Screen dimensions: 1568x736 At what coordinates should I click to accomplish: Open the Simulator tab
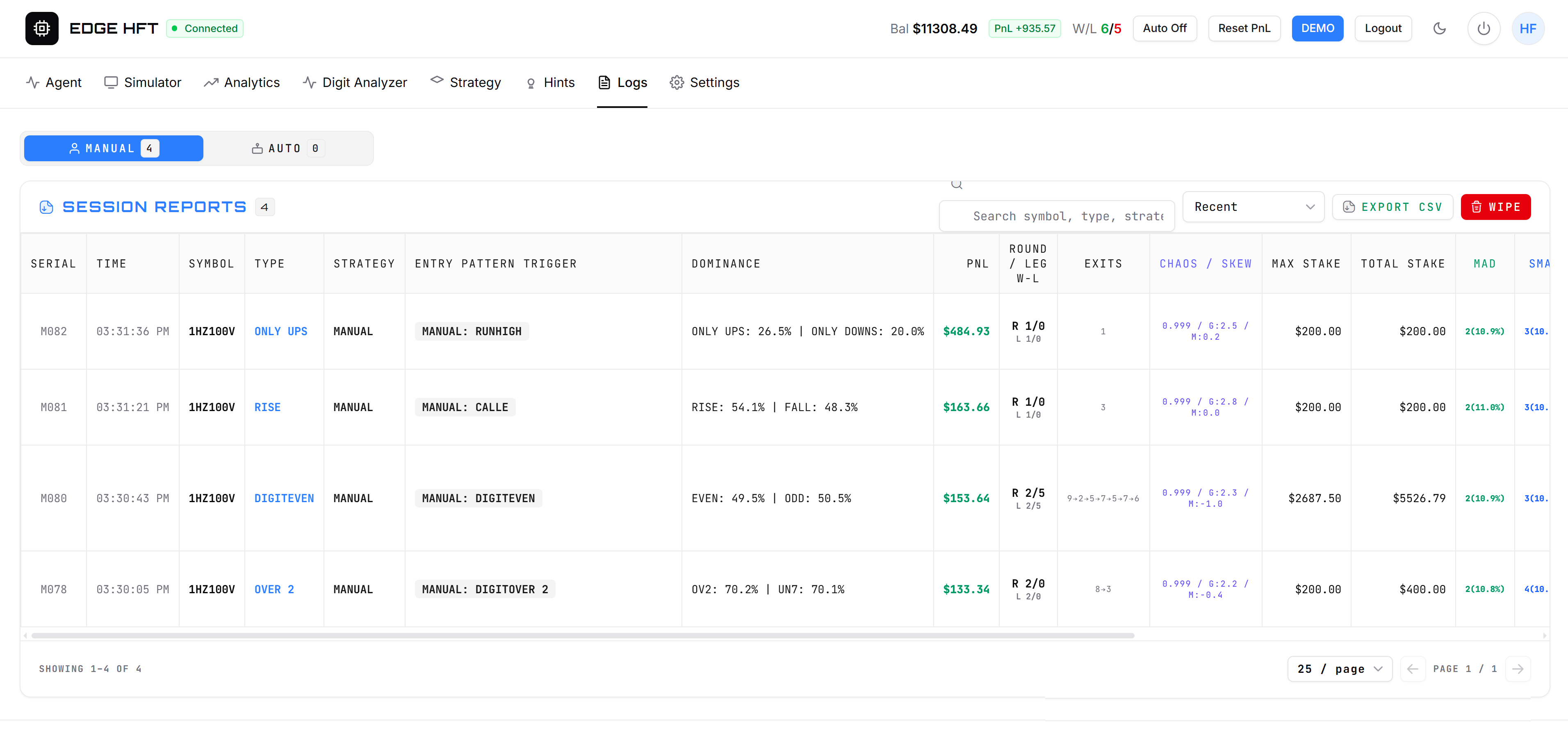(x=142, y=82)
